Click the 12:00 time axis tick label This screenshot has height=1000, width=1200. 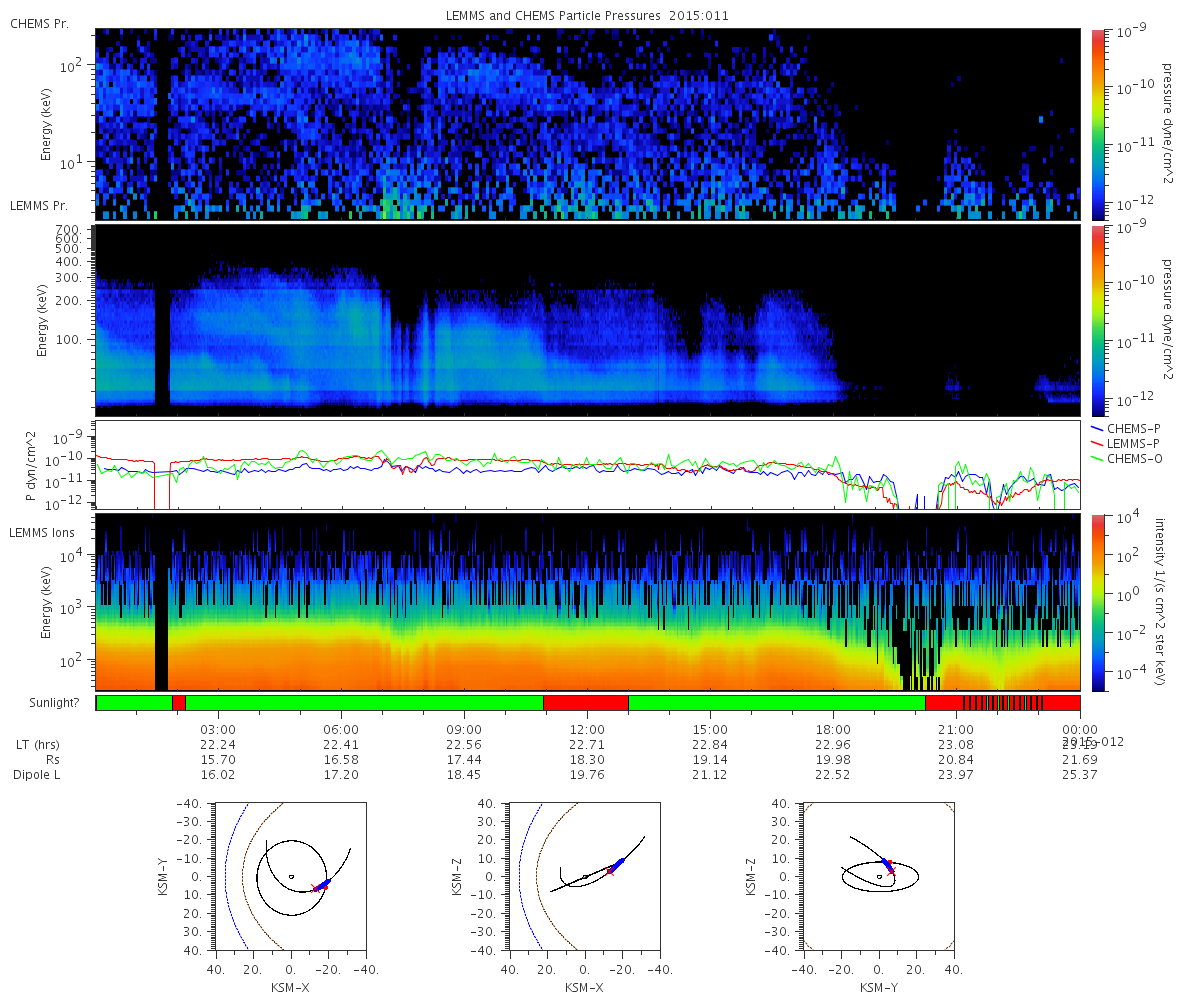(x=587, y=729)
